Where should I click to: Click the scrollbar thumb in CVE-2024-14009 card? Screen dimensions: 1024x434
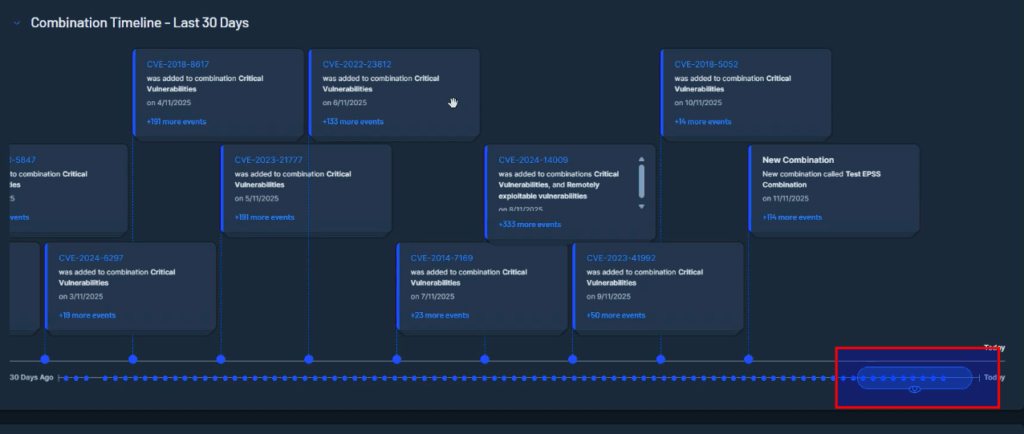[641, 180]
